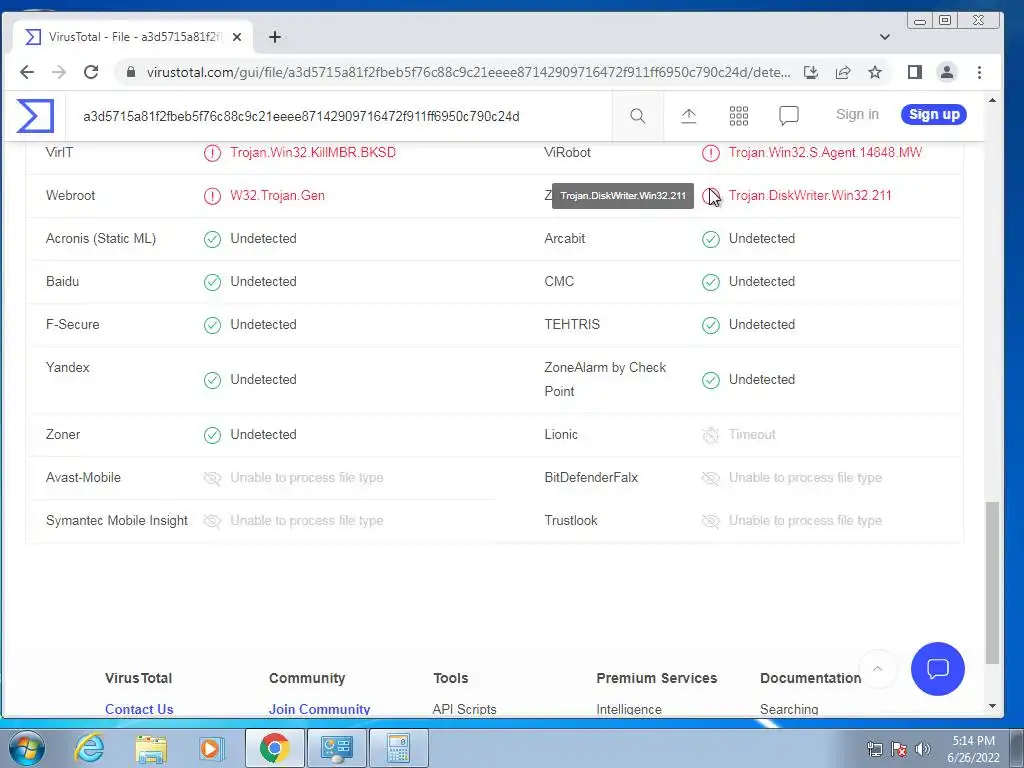
Task: Reload the page with refresh icon
Action: pyautogui.click(x=91, y=72)
